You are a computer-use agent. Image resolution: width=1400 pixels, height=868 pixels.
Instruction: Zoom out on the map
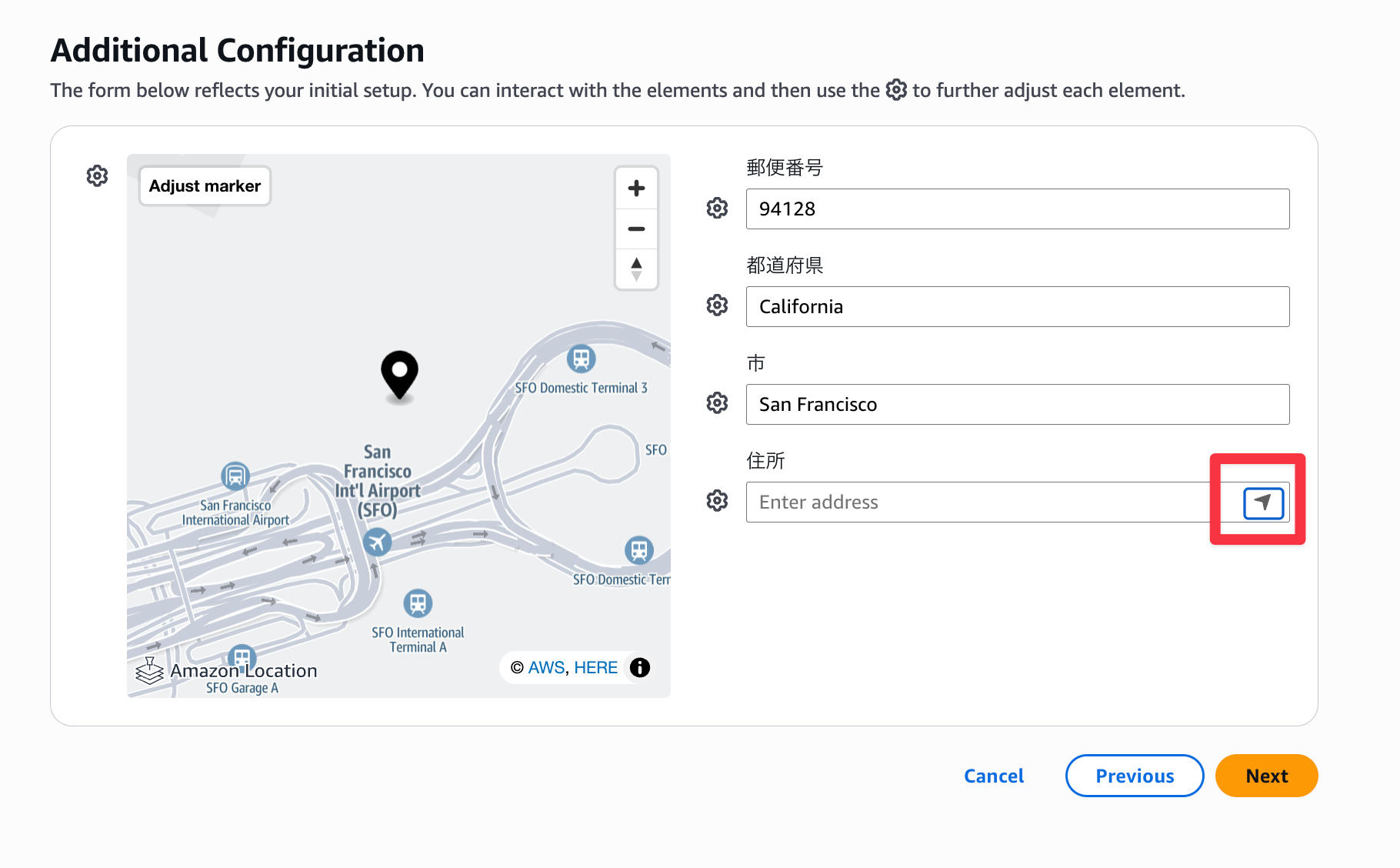coord(636,229)
